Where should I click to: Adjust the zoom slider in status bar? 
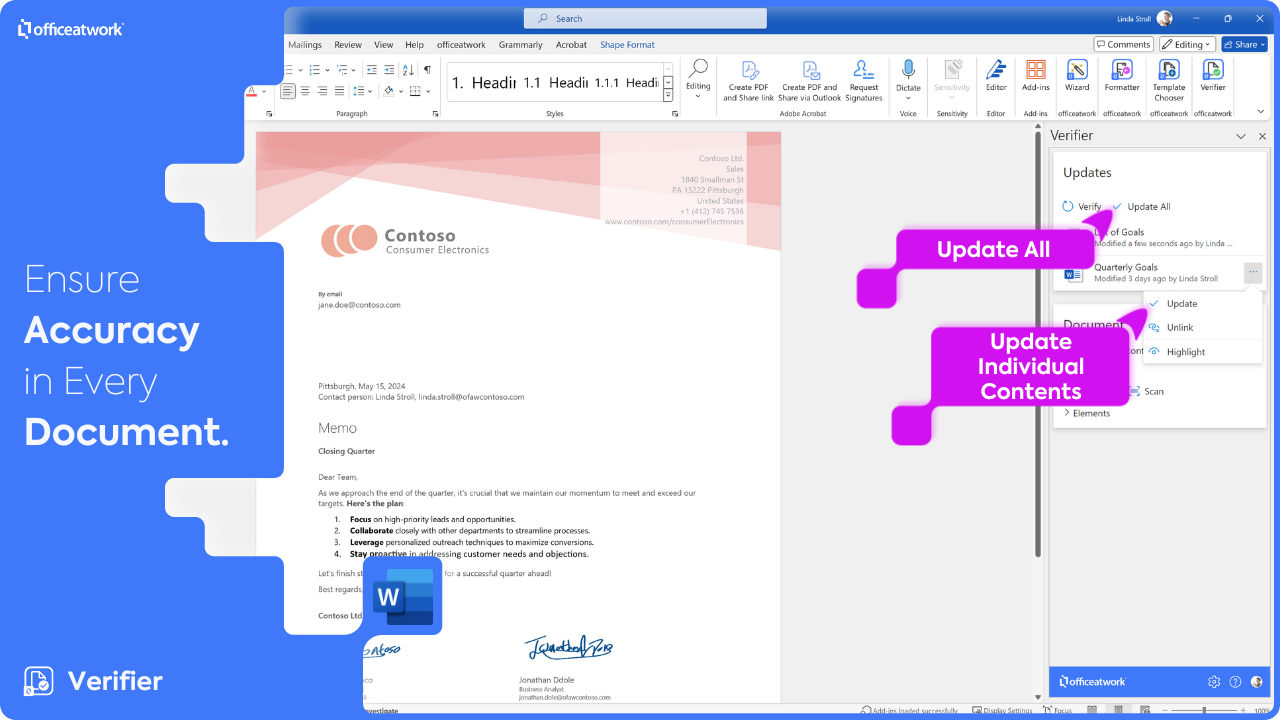click(x=1203, y=710)
